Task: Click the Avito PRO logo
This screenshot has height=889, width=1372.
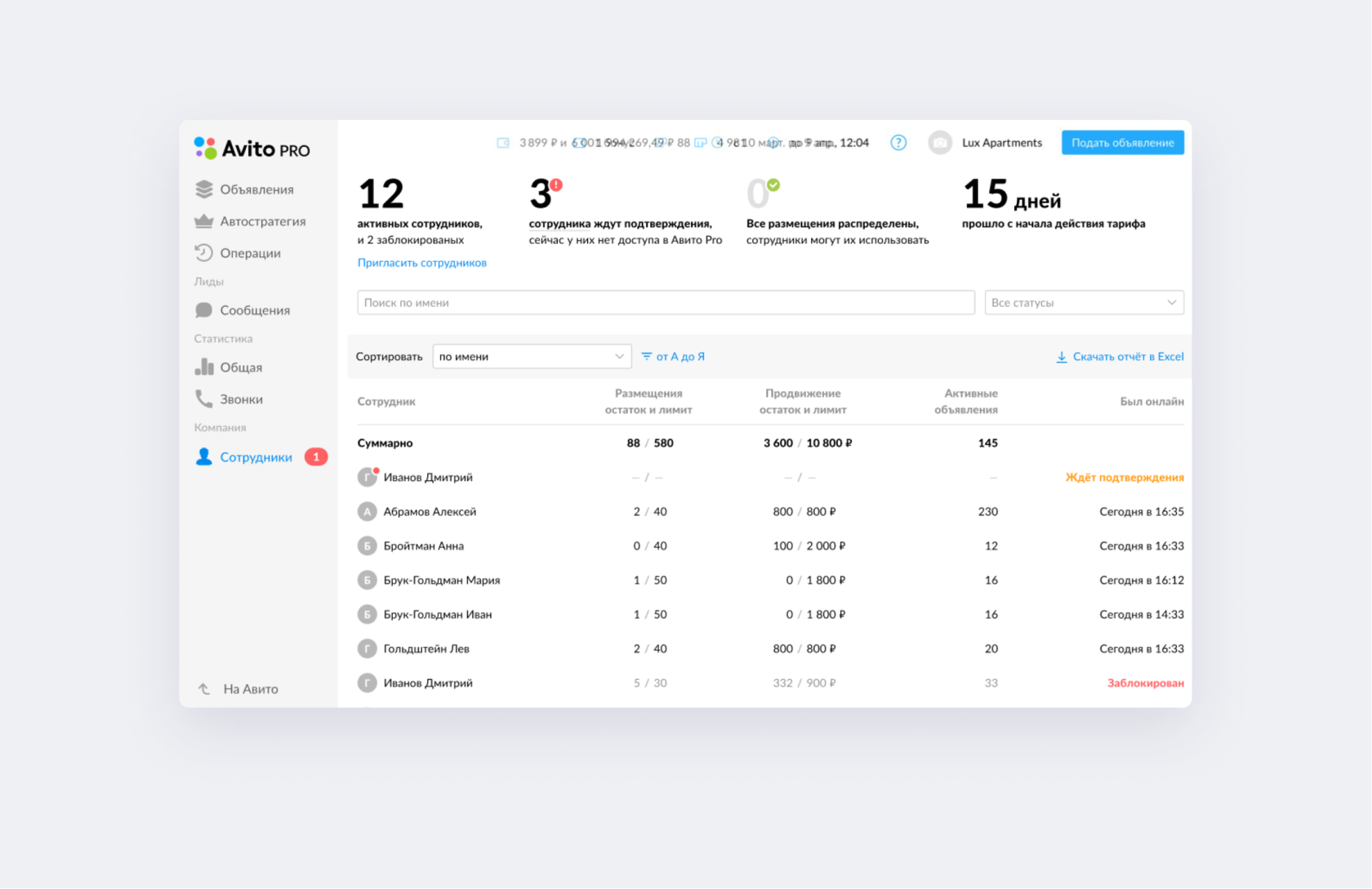Action: click(252, 149)
